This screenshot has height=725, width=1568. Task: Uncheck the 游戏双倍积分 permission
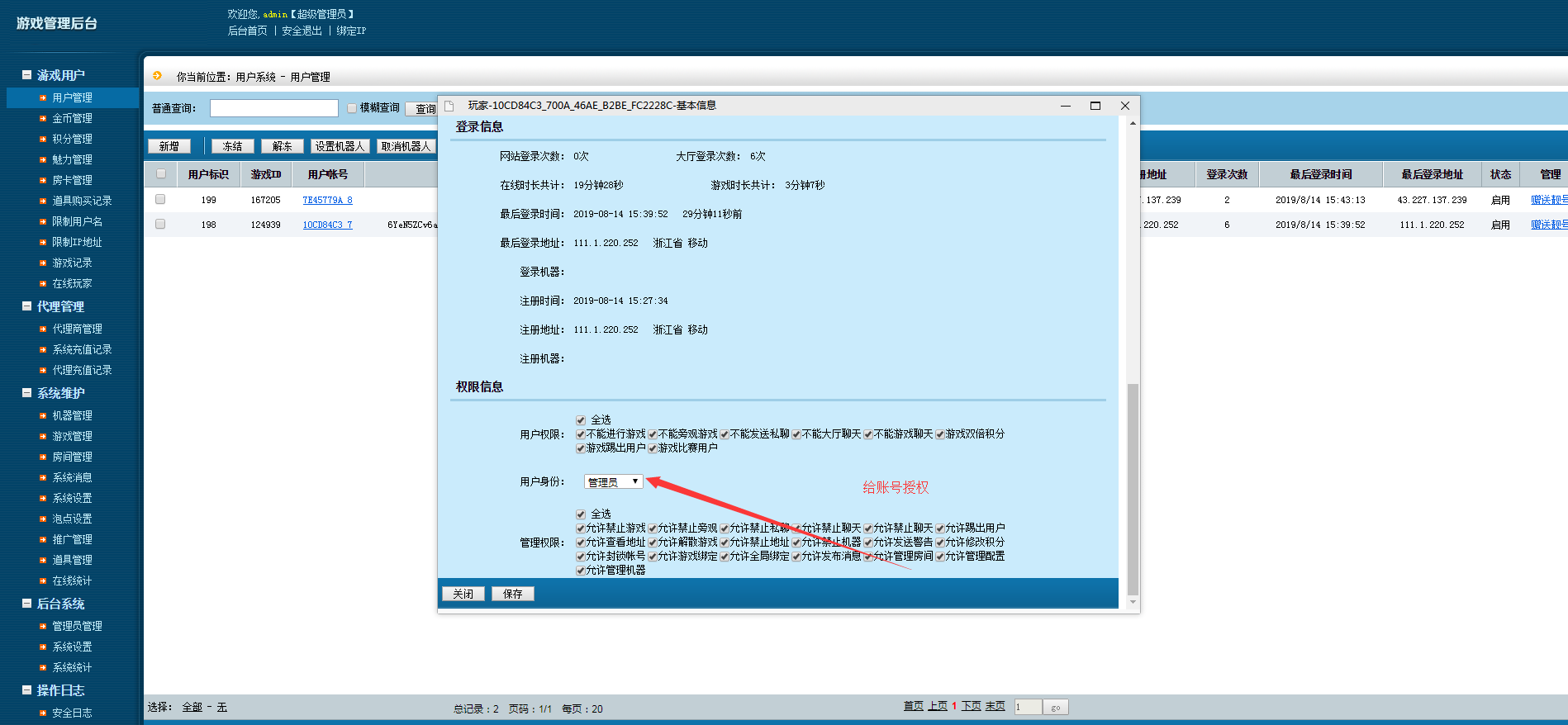(940, 434)
